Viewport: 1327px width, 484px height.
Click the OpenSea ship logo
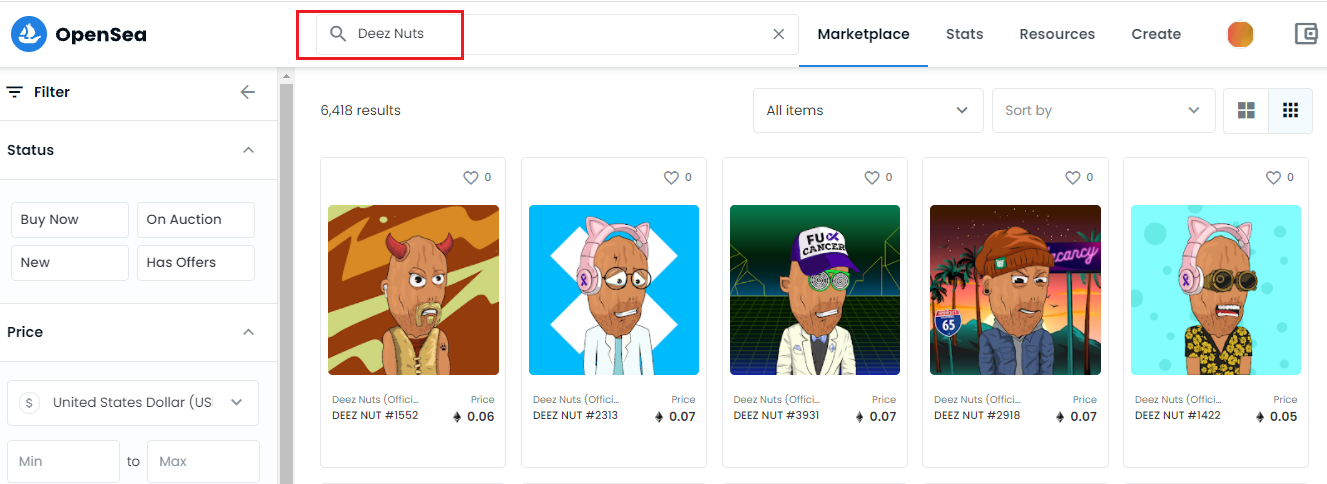(x=29, y=34)
